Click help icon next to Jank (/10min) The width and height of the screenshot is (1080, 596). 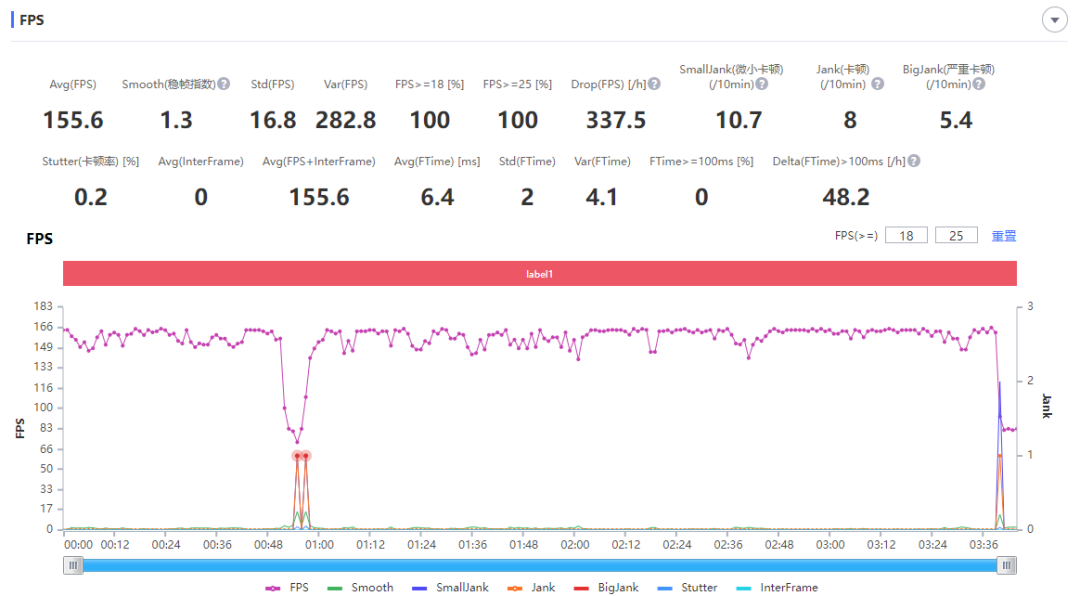pyautogui.click(x=877, y=84)
